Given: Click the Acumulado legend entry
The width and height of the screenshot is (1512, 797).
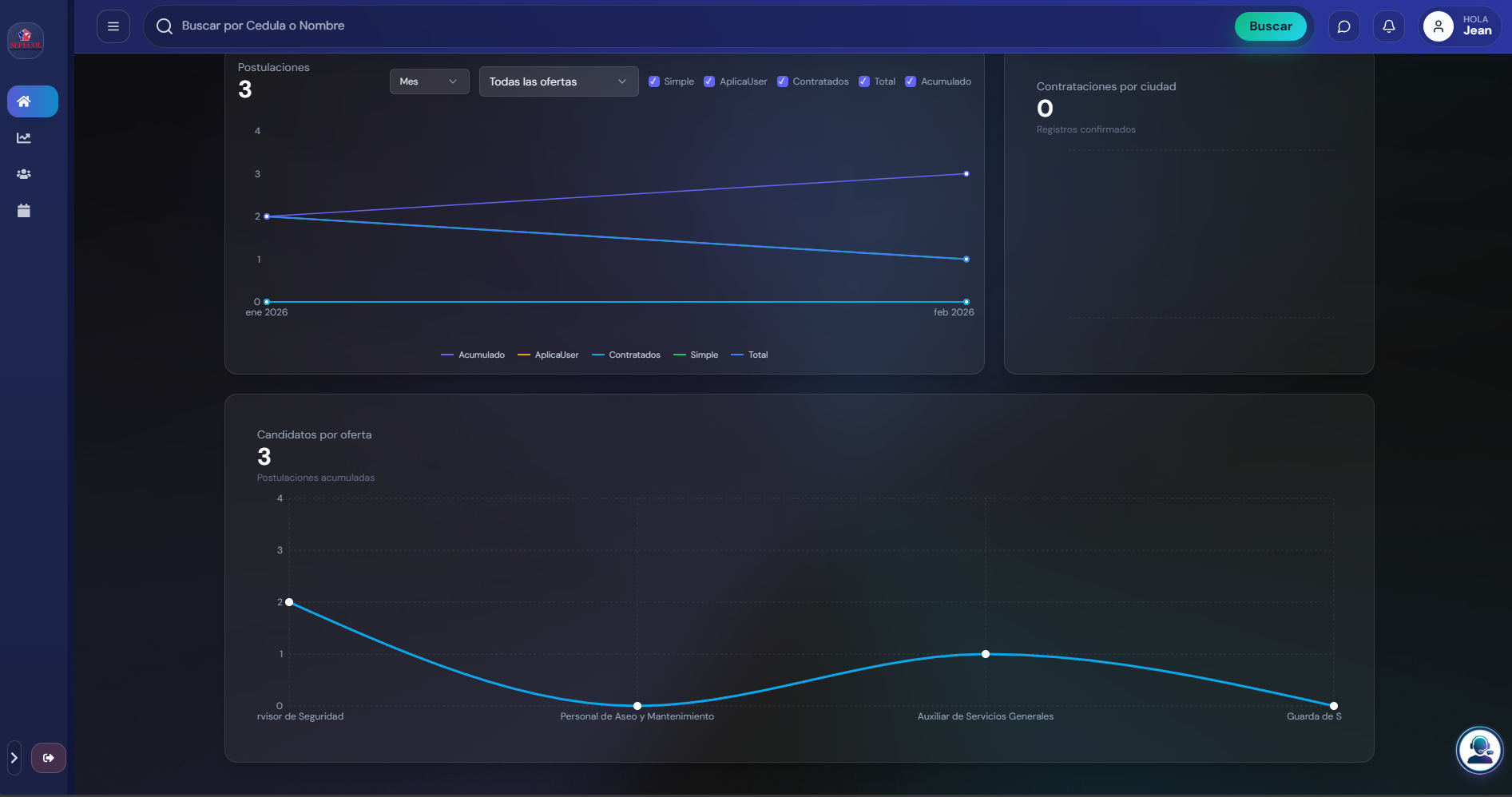Looking at the screenshot, I should 473,355.
